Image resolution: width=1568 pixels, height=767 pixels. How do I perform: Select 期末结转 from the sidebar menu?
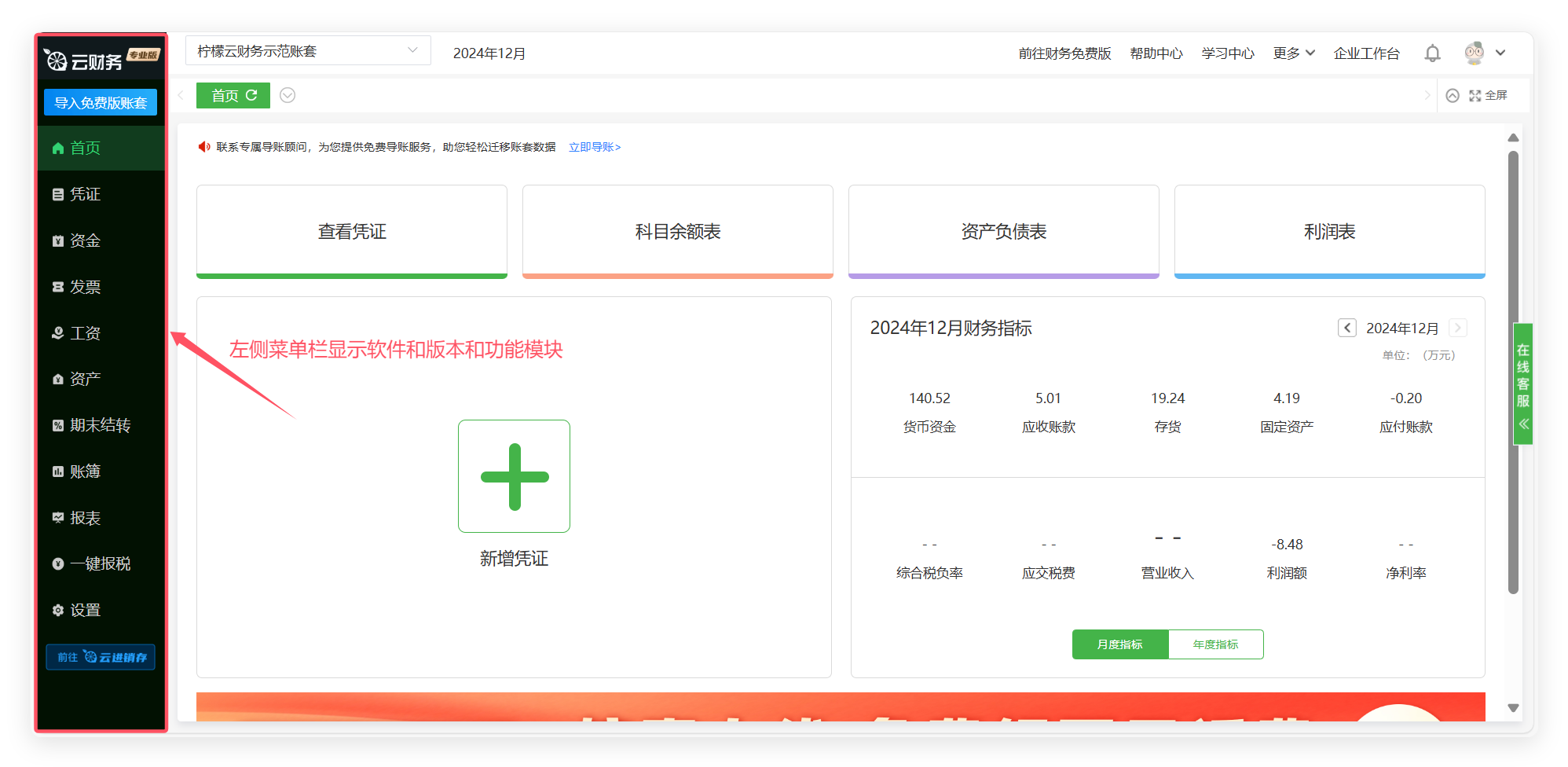click(100, 425)
